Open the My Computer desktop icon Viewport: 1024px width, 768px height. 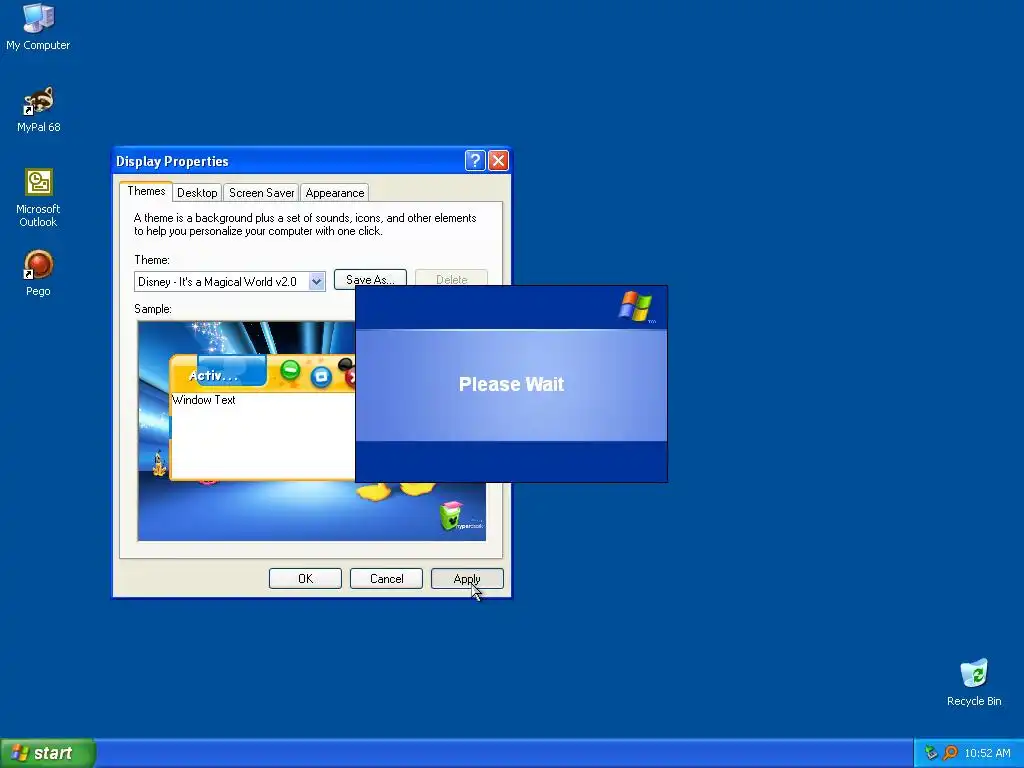click(38, 27)
